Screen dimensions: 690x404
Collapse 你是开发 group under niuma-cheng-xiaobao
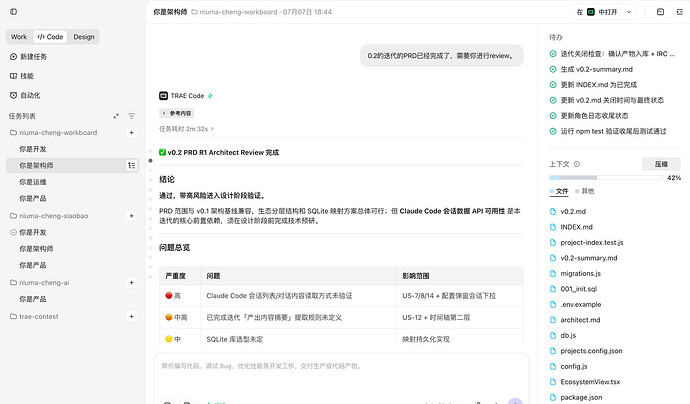(x=13, y=232)
